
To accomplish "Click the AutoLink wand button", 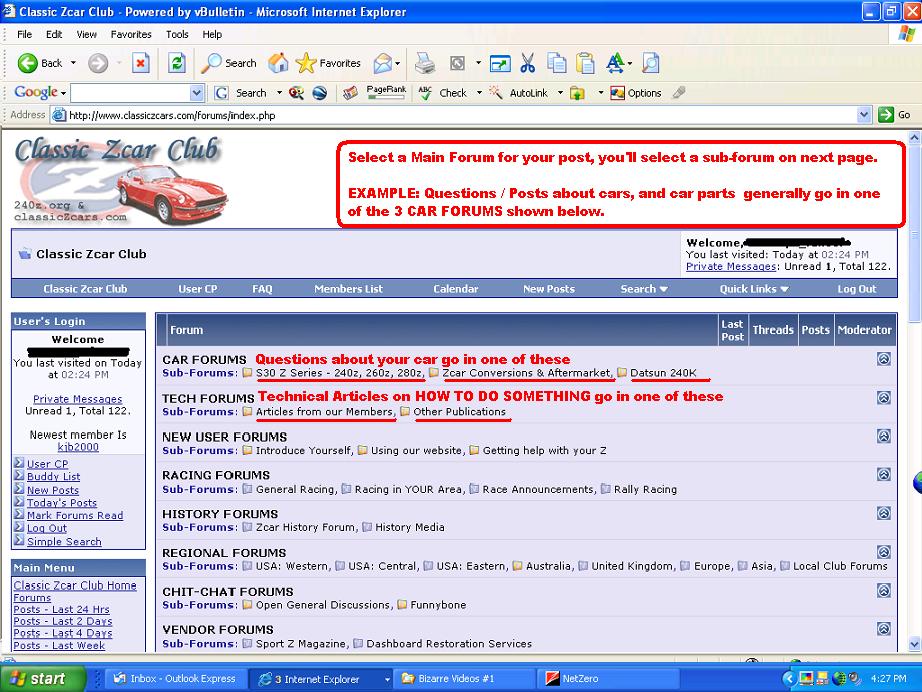I will [518, 93].
